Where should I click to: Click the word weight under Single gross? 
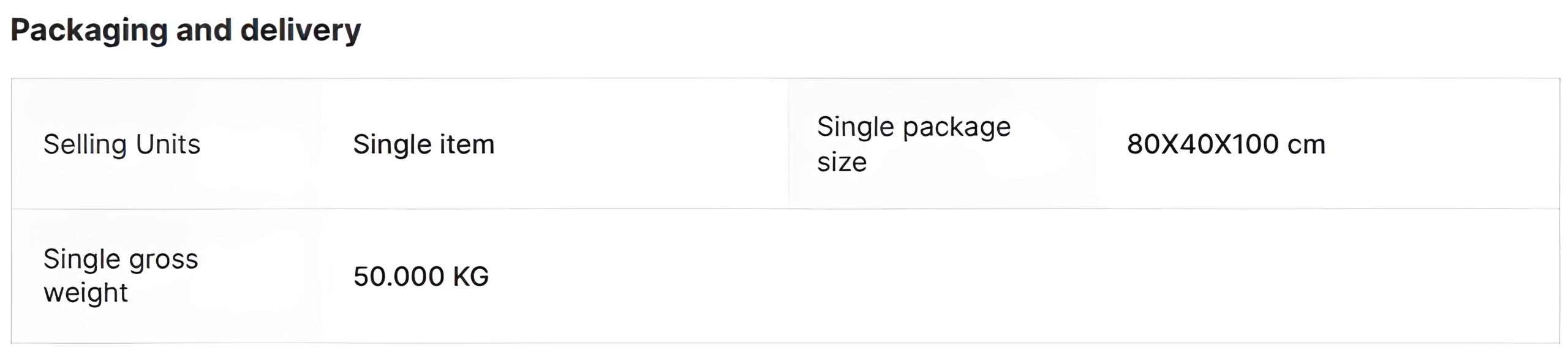(x=86, y=292)
